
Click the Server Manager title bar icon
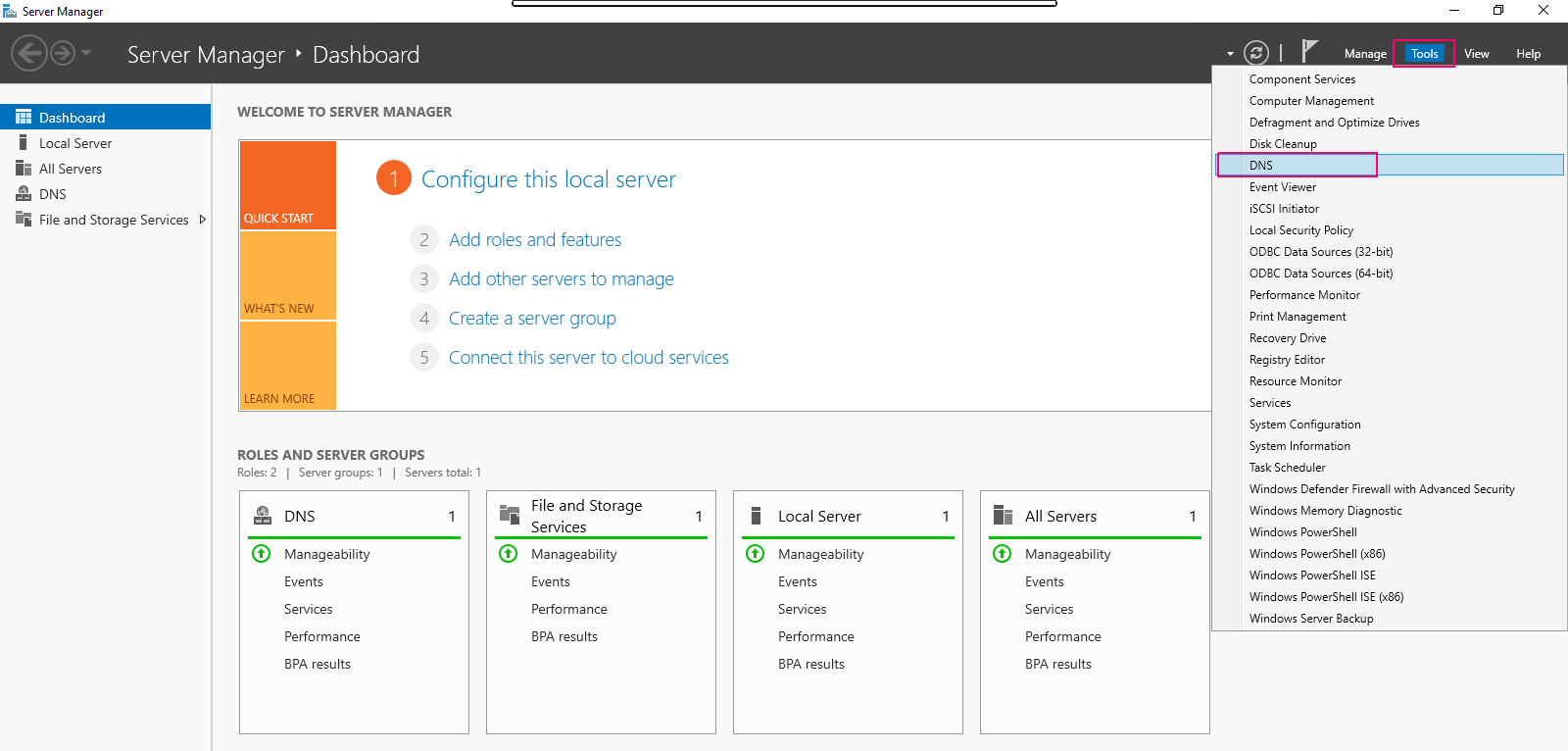point(10,11)
